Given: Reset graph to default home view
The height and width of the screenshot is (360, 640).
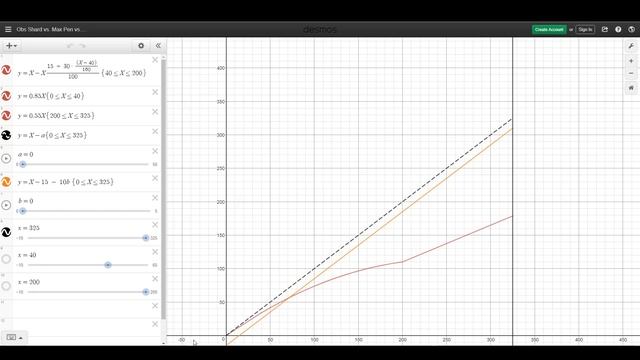Looking at the screenshot, I should point(631,88).
